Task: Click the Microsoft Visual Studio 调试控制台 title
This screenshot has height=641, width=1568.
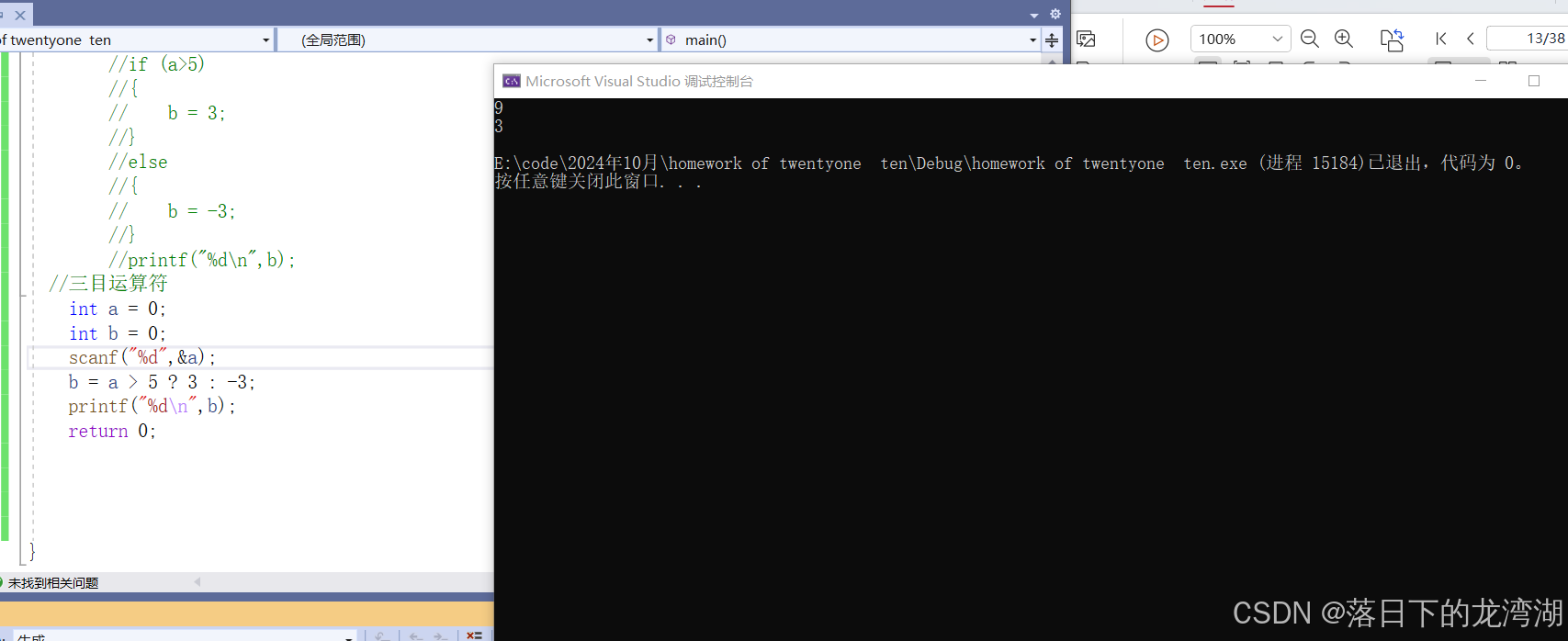Action: click(639, 81)
